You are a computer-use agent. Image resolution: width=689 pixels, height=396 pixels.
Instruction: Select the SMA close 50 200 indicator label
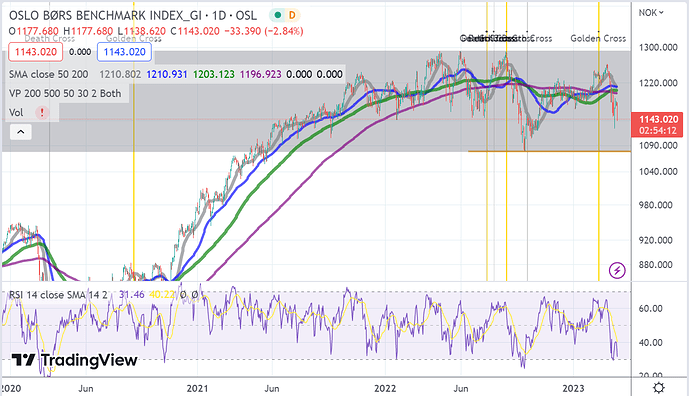click(x=49, y=74)
